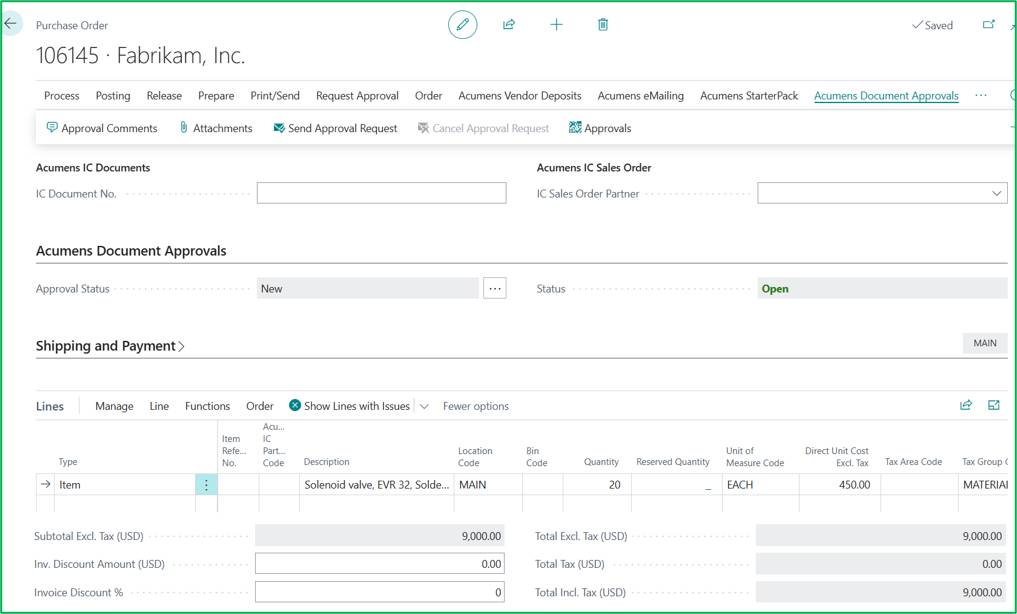Screen dimensions: 1017x614
Task: Click share icon in Lines section
Action: [966, 405]
